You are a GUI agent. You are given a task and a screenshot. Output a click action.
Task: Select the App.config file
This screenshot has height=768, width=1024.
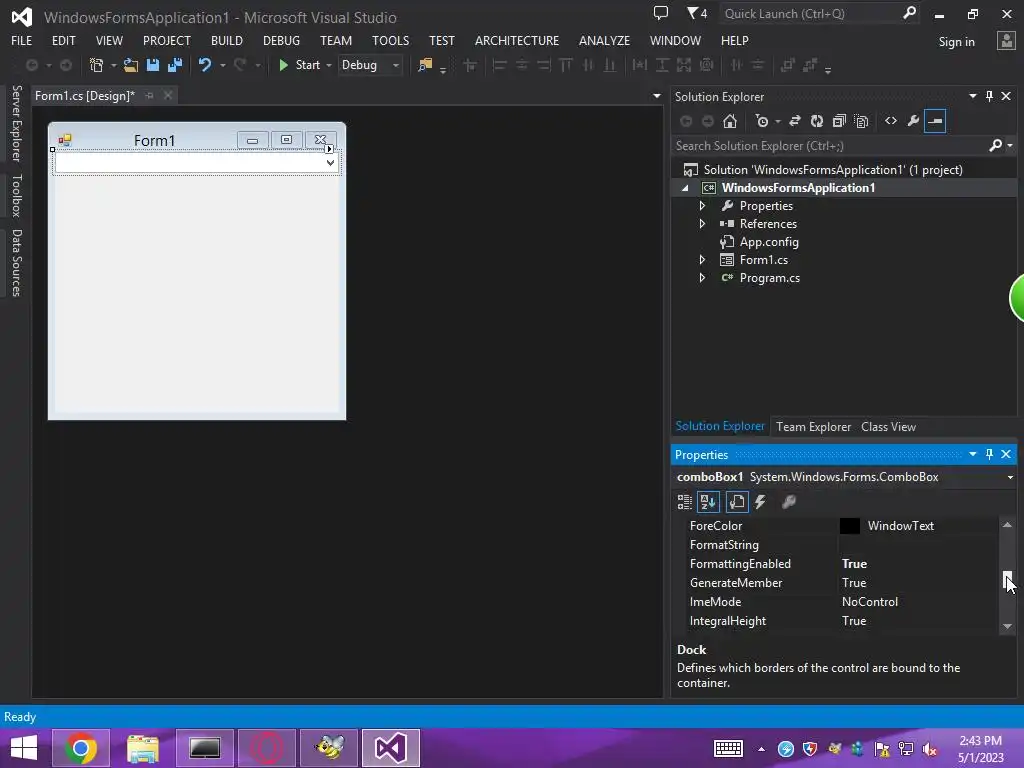769,242
